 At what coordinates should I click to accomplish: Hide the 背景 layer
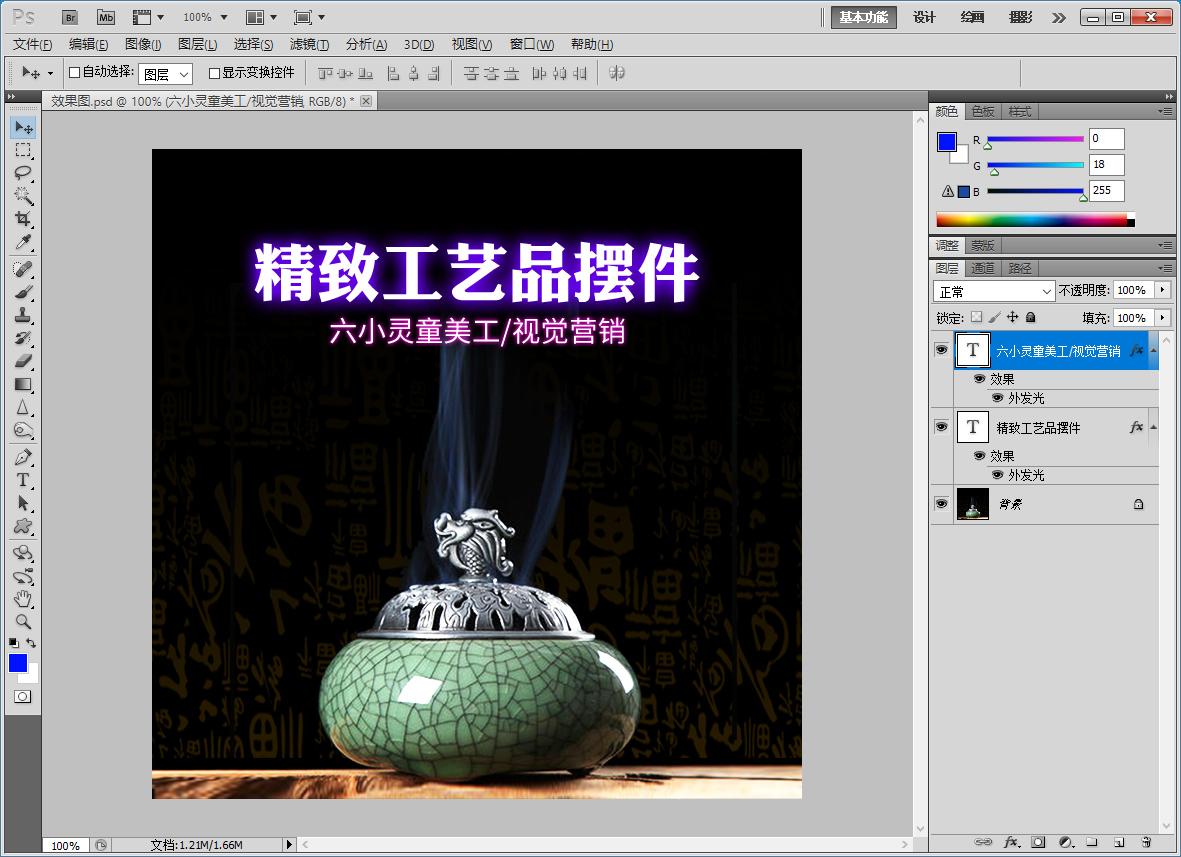click(941, 504)
